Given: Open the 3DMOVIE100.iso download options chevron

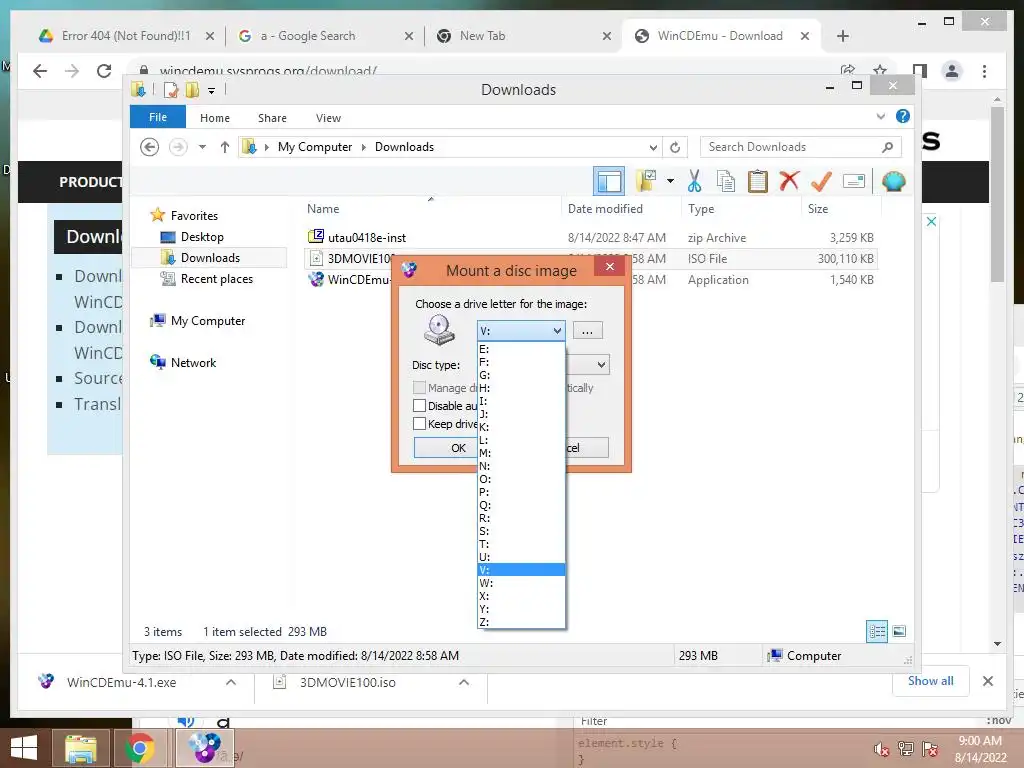Looking at the screenshot, I should 464,682.
